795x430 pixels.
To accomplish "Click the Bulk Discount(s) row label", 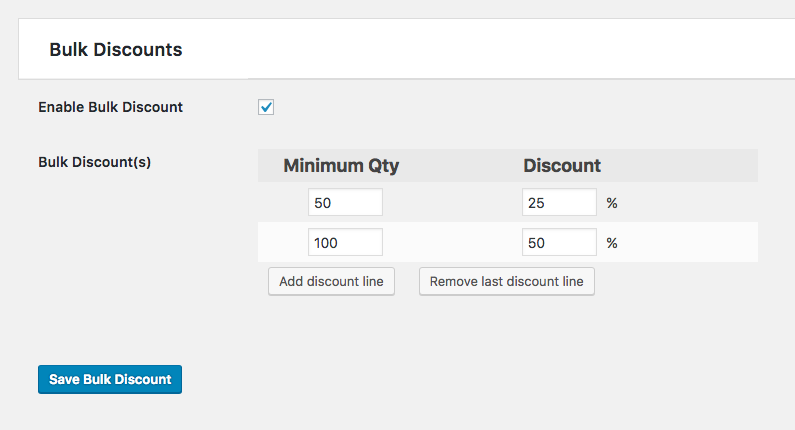I will point(94,162).
